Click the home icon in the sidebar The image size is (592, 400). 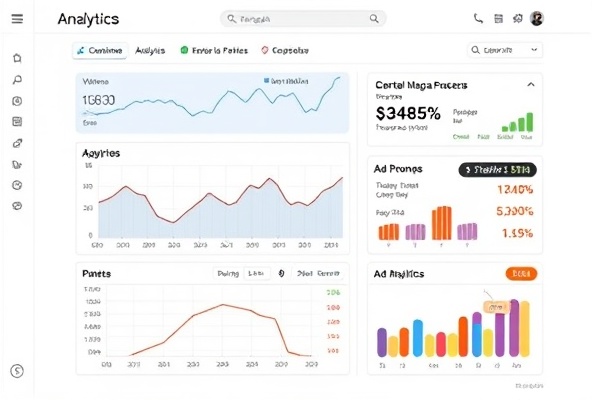pos(17,58)
